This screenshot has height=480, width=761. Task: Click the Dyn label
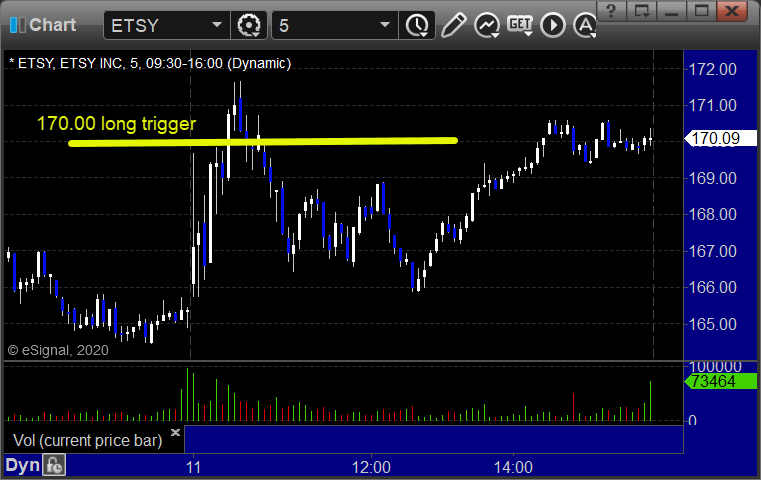(22, 465)
